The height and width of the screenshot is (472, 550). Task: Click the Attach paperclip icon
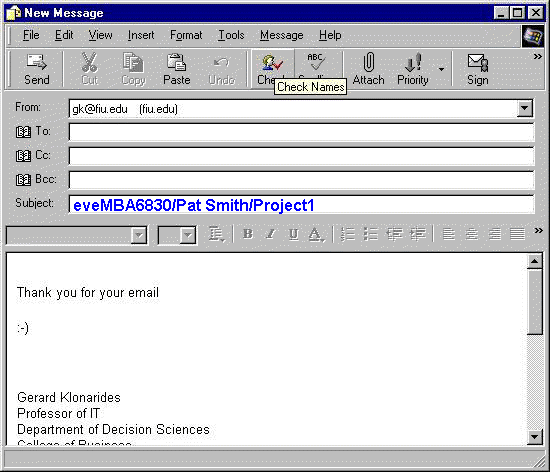coord(369,62)
